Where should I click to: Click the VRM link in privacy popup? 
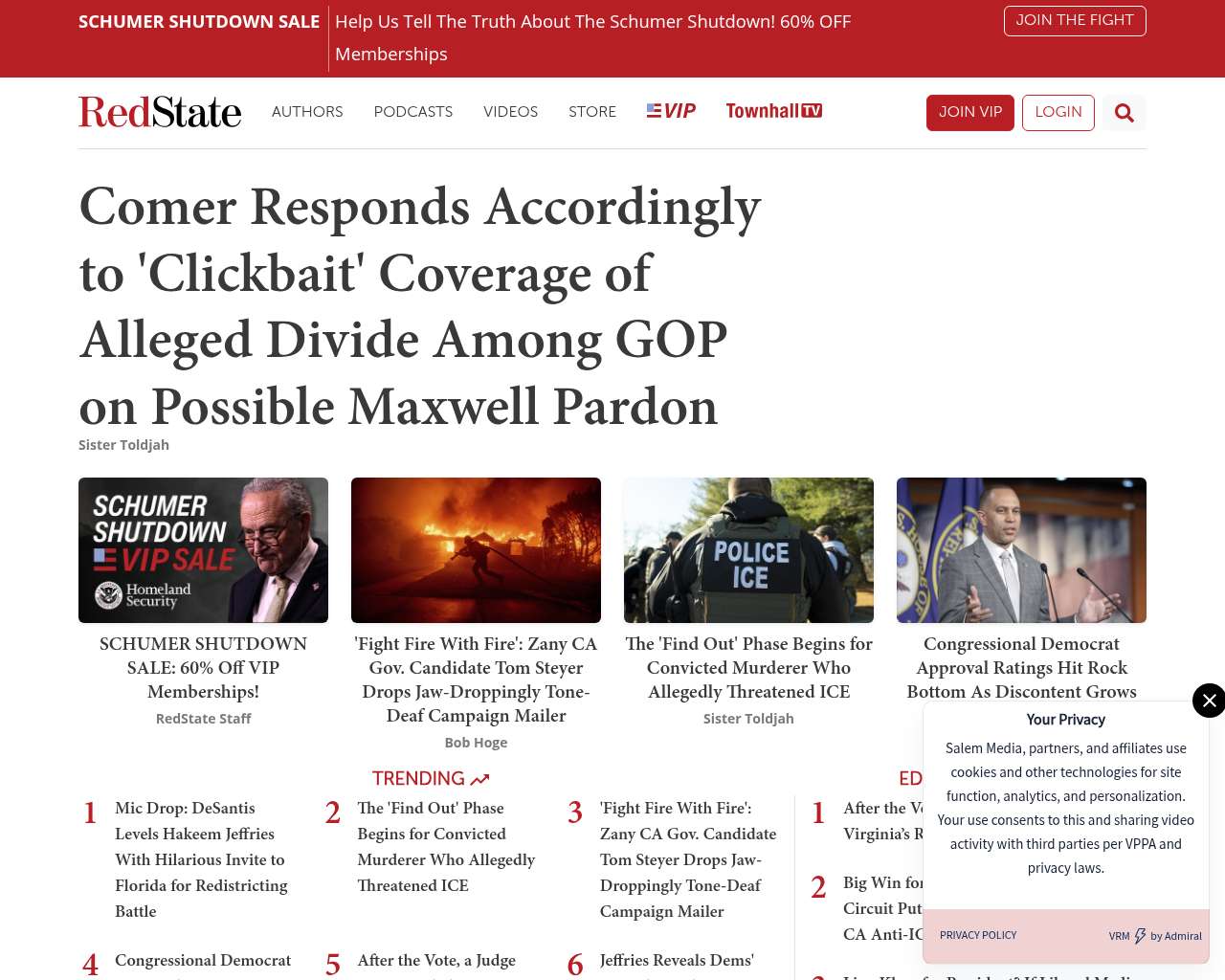click(x=1119, y=937)
